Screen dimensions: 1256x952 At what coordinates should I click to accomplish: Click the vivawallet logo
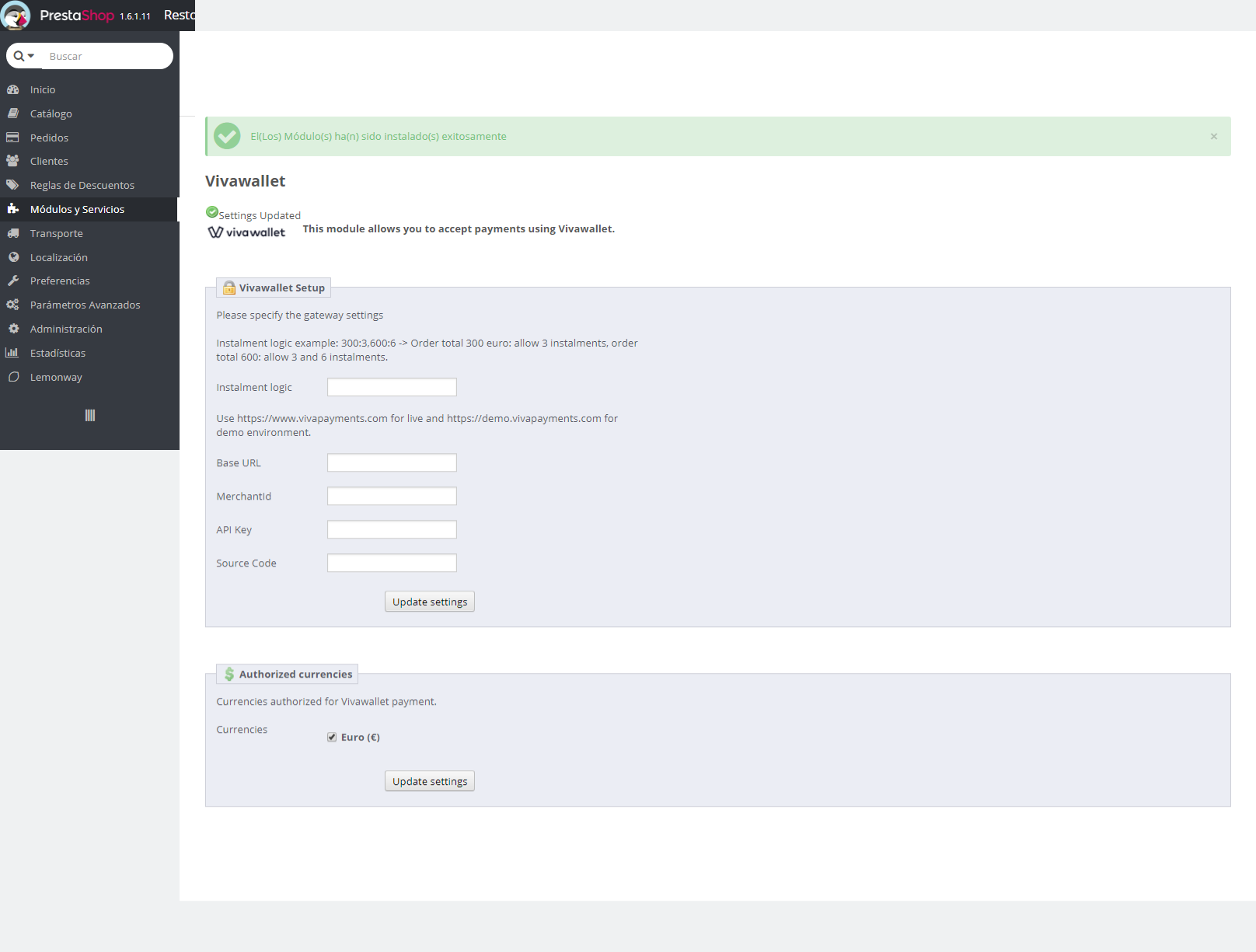pyautogui.click(x=246, y=232)
